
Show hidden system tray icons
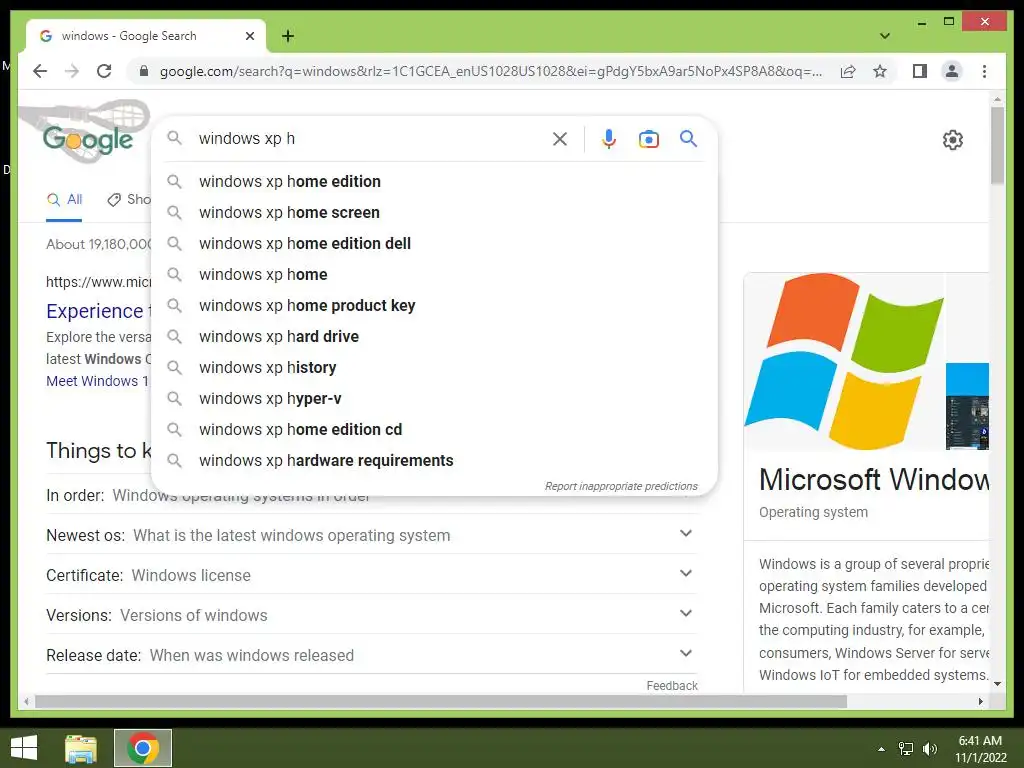881,749
